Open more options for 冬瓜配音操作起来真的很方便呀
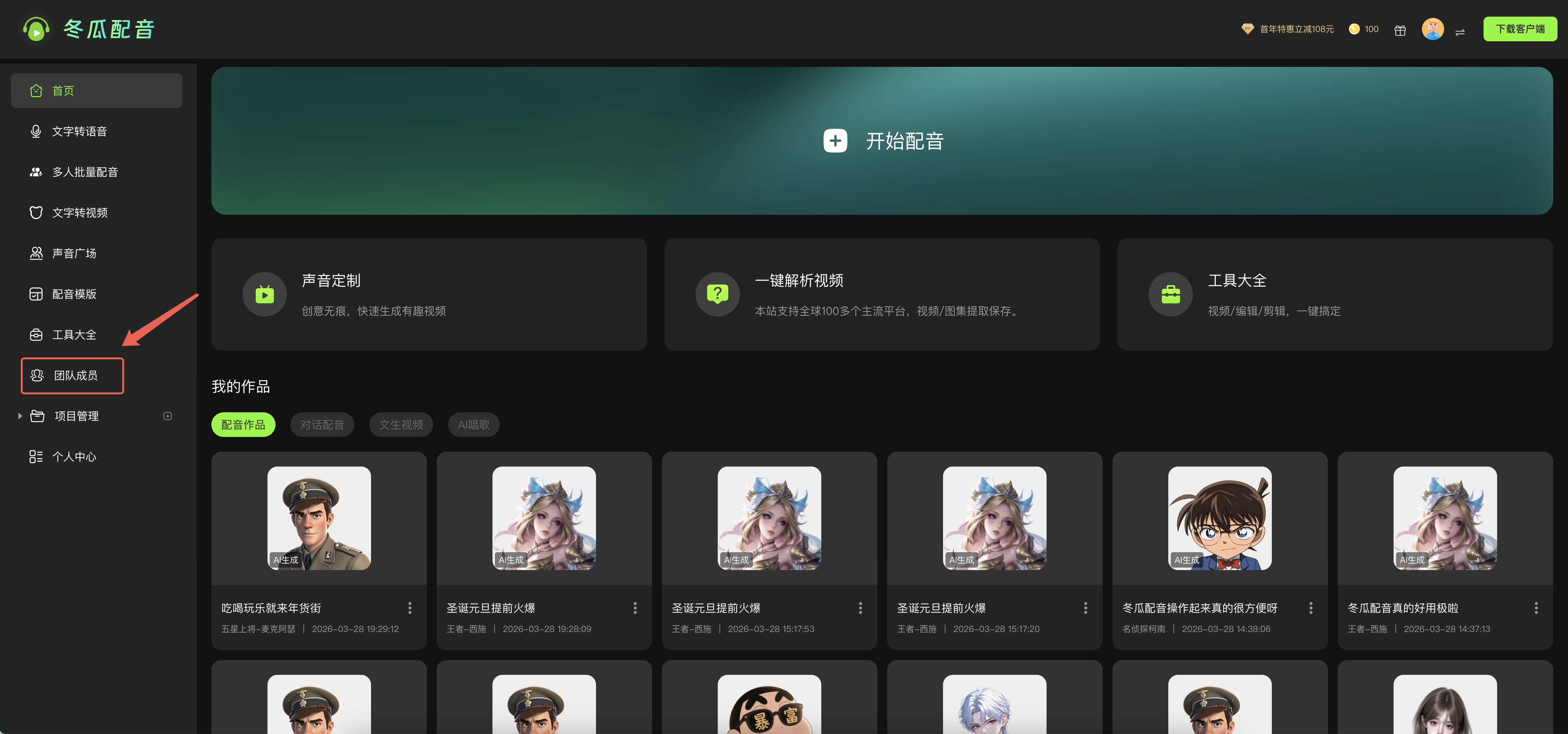 click(x=1311, y=608)
